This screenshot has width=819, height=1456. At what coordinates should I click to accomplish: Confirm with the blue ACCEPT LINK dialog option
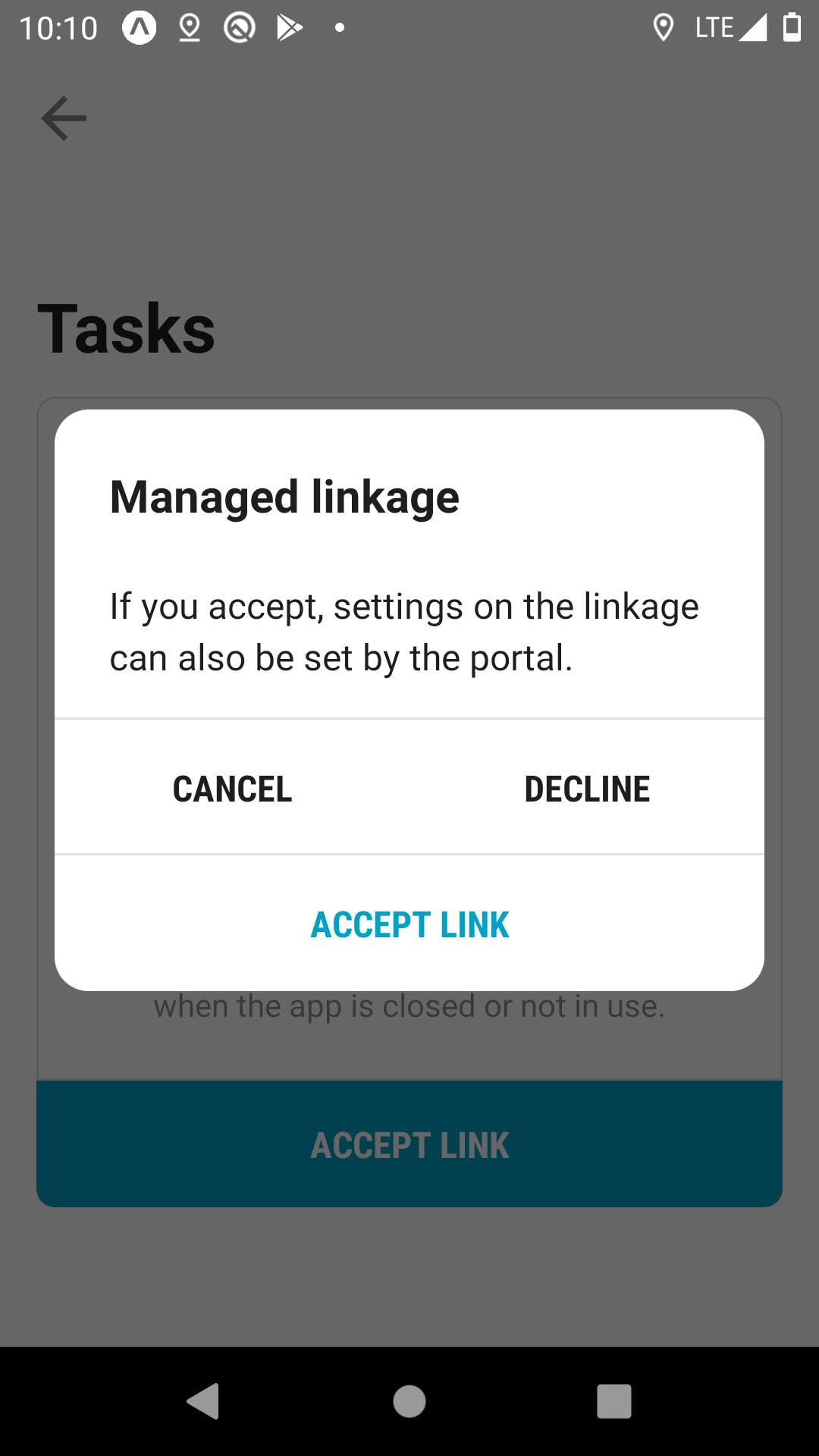click(x=409, y=924)
